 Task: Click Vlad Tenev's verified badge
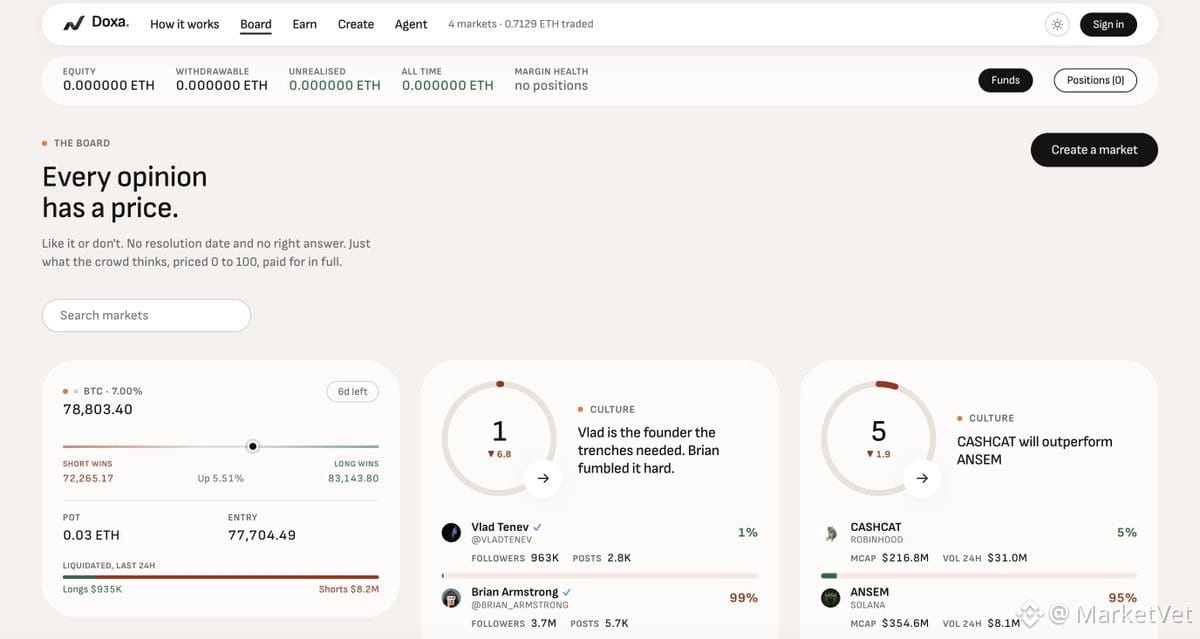(537, 527)
